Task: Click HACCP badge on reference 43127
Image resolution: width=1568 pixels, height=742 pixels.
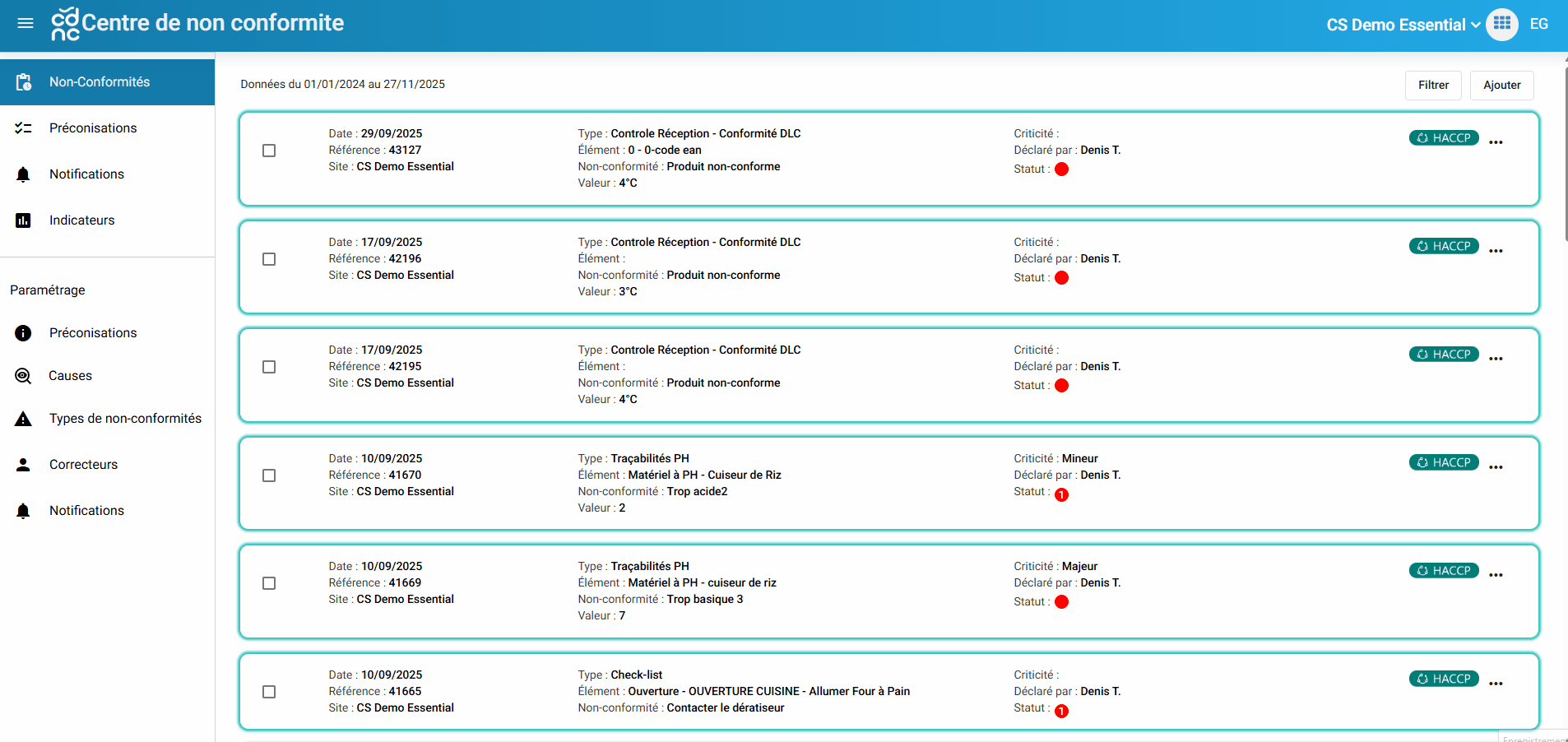Action: (1444, 138)
